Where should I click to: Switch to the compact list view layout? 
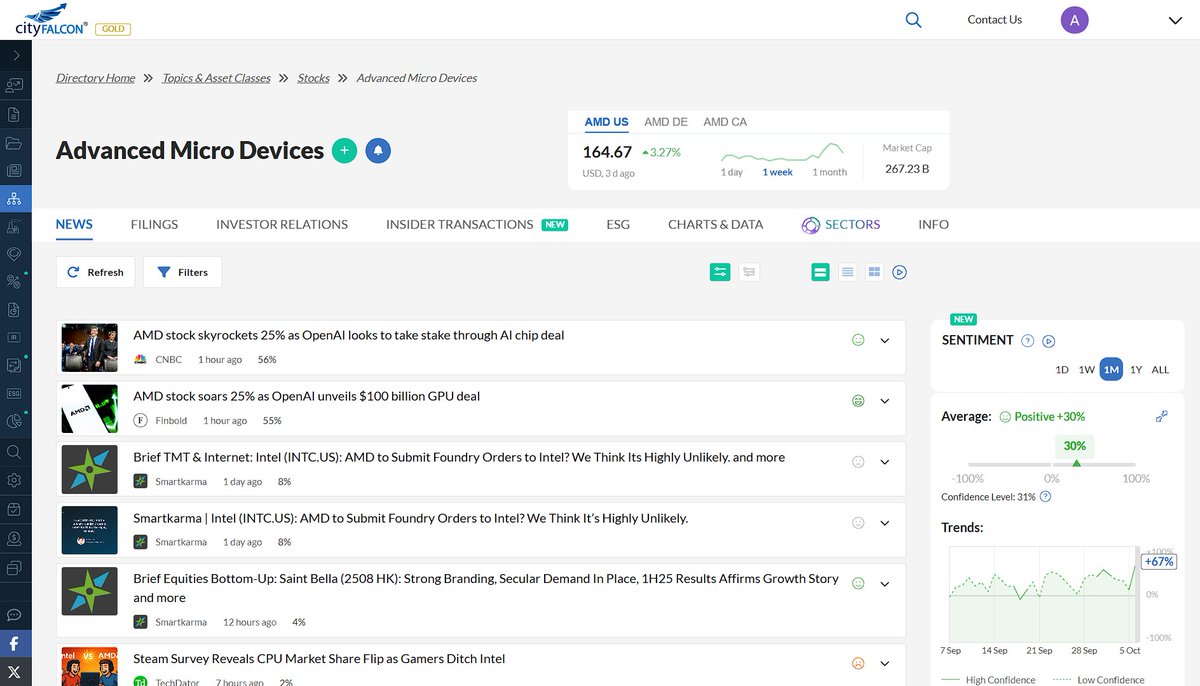pyautogui.click(x=848, y=272)
